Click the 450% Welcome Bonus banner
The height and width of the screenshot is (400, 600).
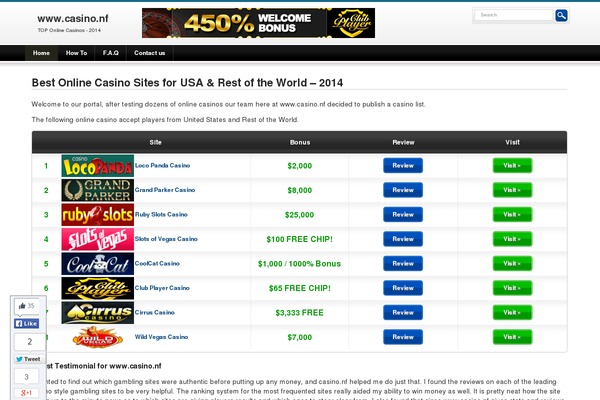[258, 23]
